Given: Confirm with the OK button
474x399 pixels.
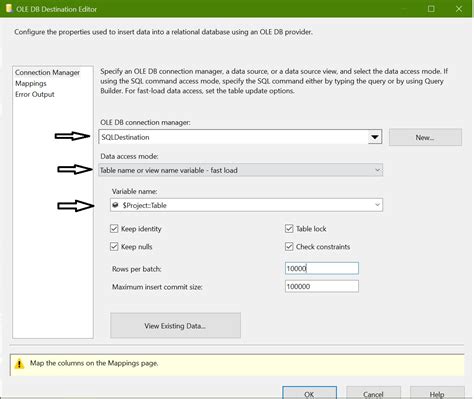Looking at the screenshot, I should click(309, 393).
